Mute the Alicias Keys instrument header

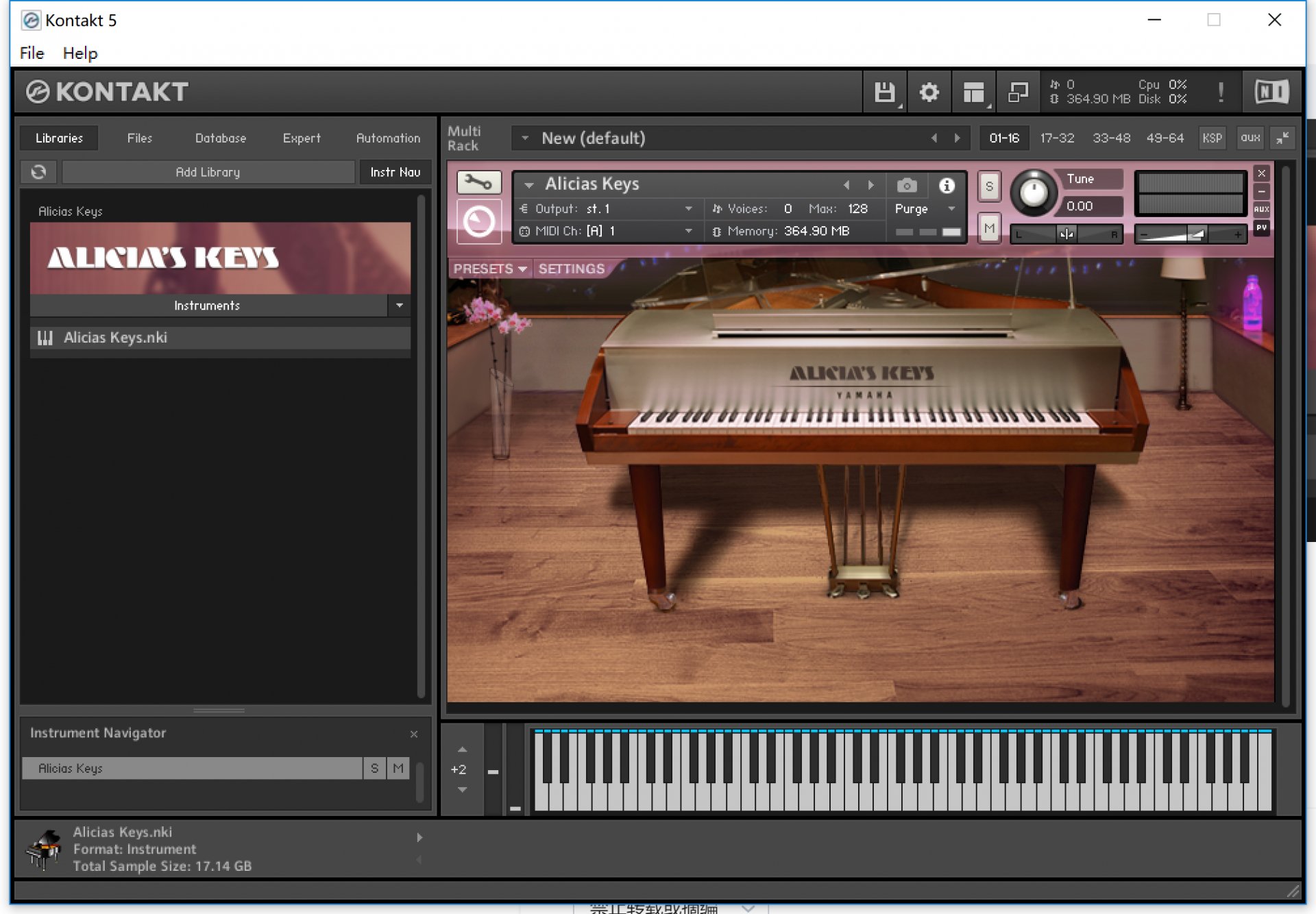click(989, 228)
